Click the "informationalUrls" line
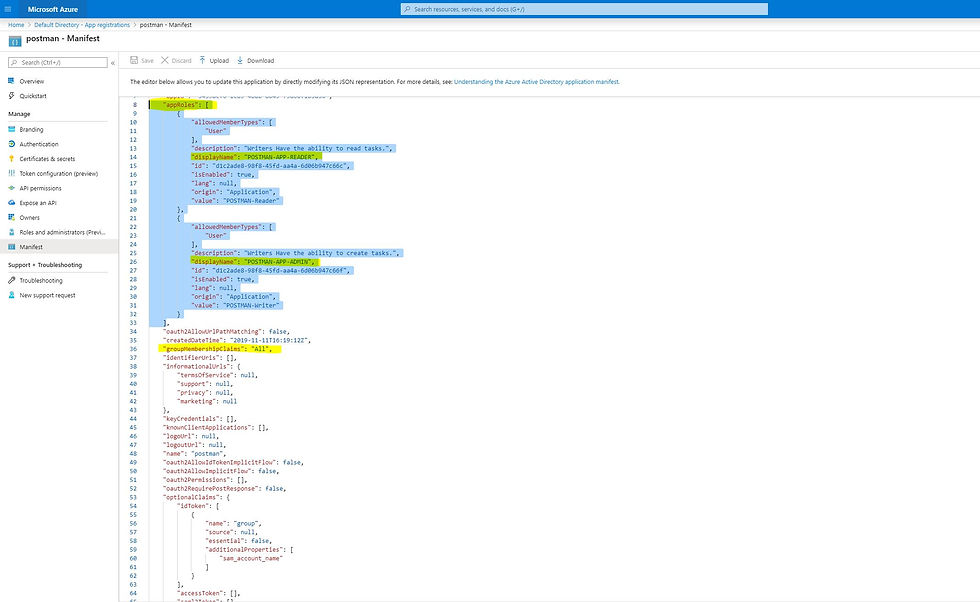Image resolution: width=980 pixels, height=602 pixels. 202,366
